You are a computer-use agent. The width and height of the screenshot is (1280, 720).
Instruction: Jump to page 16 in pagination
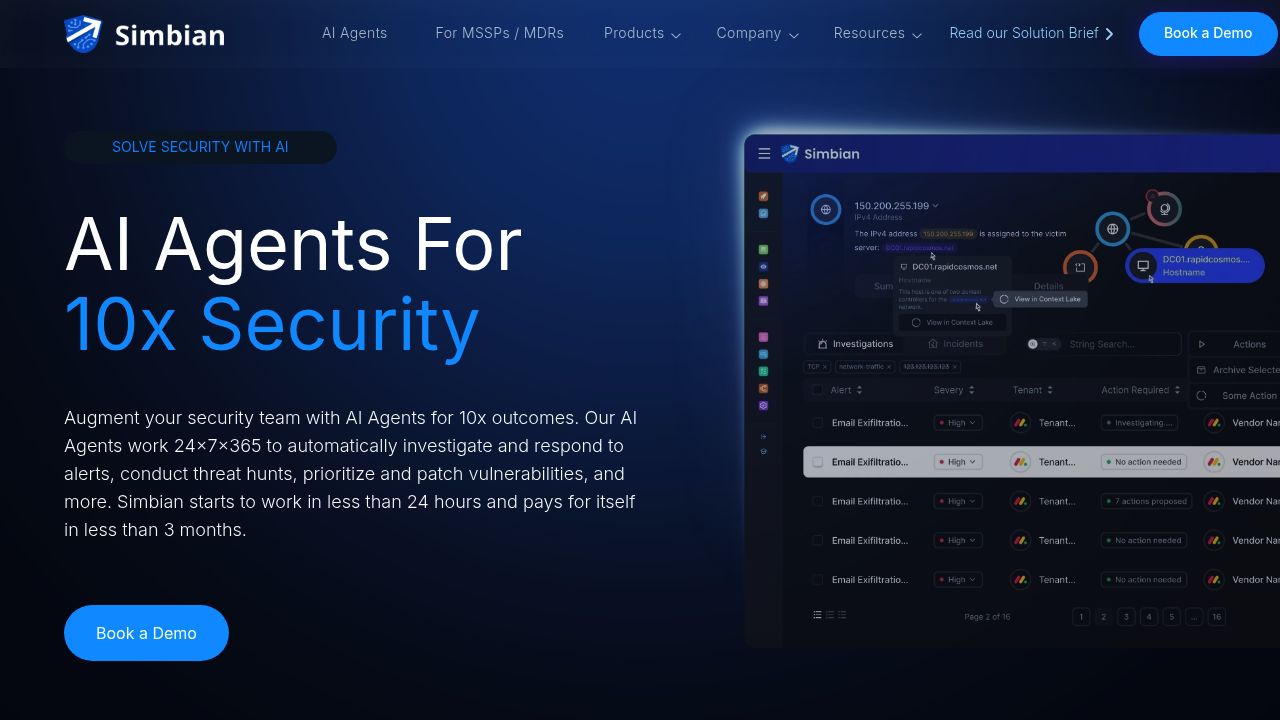tap(1217, 617)
